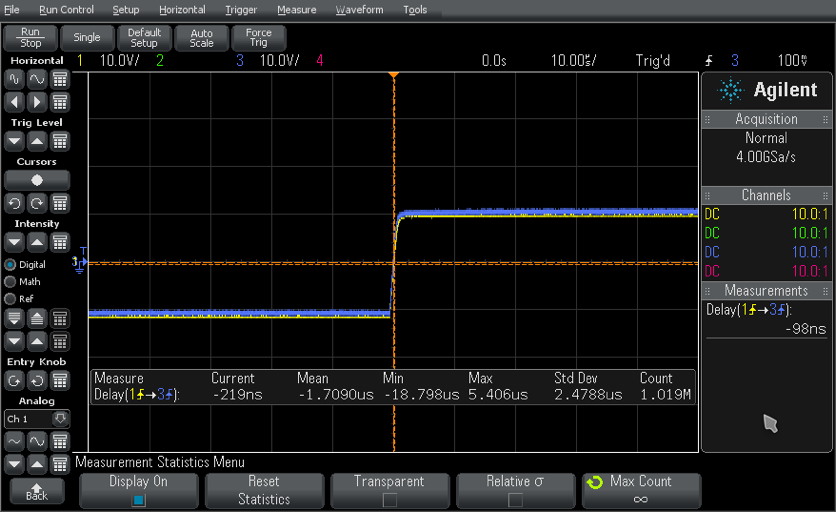The height and width of the screenshot is (512, 836).
Task: Rotate the Cursors knob counterclockwise
Action: pos(14,203)
